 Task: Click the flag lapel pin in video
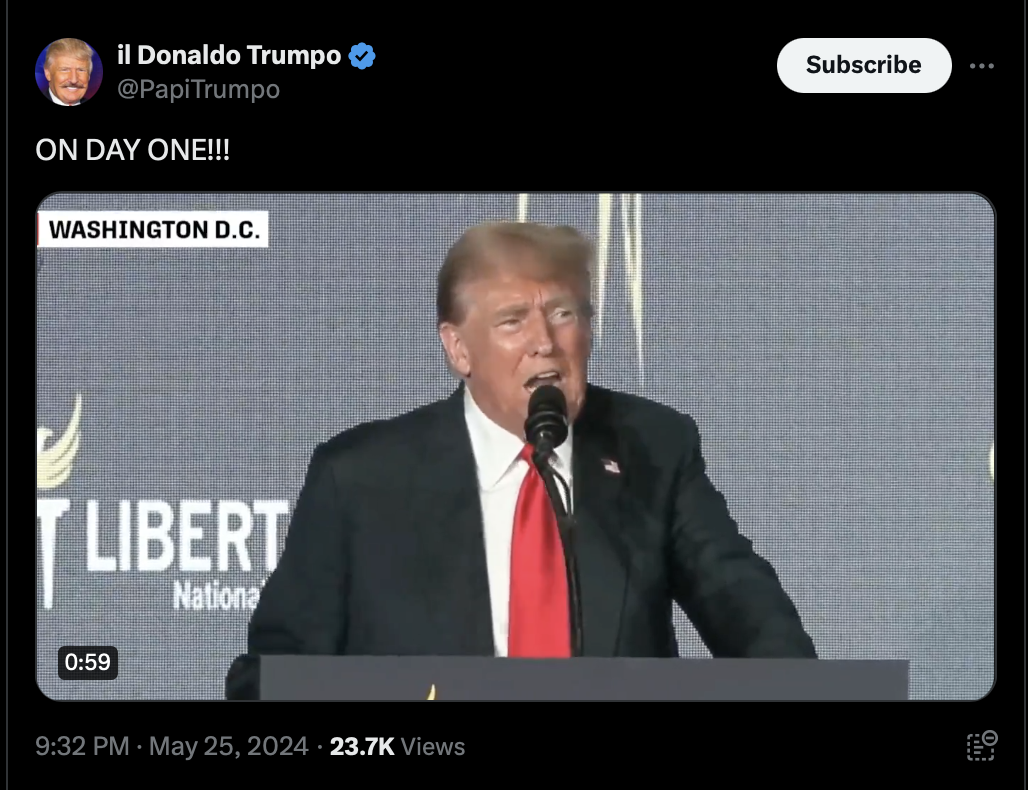pyautogui.click(x=611, y=466)
